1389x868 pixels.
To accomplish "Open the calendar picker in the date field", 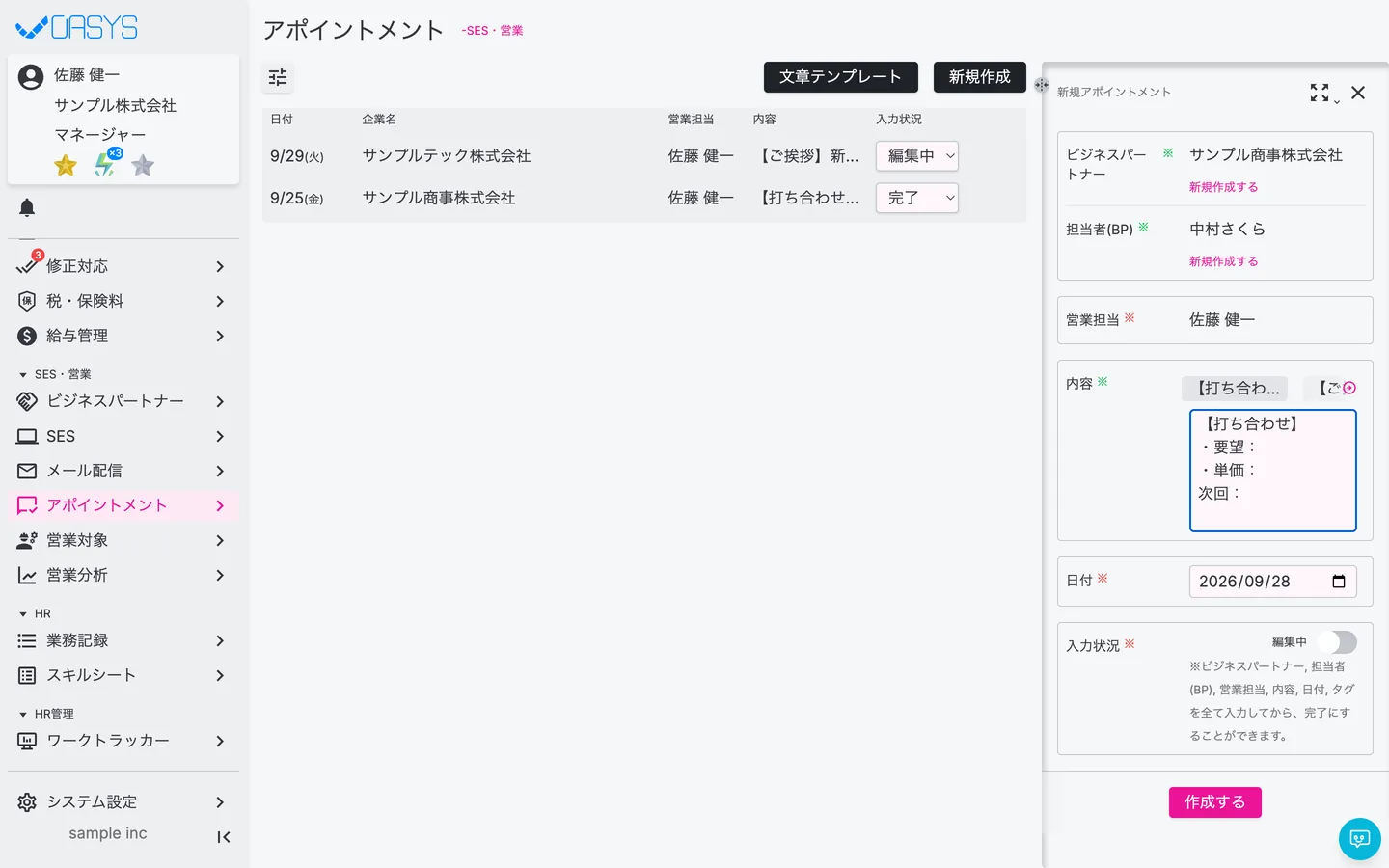I will click(x=1339, y=582).
